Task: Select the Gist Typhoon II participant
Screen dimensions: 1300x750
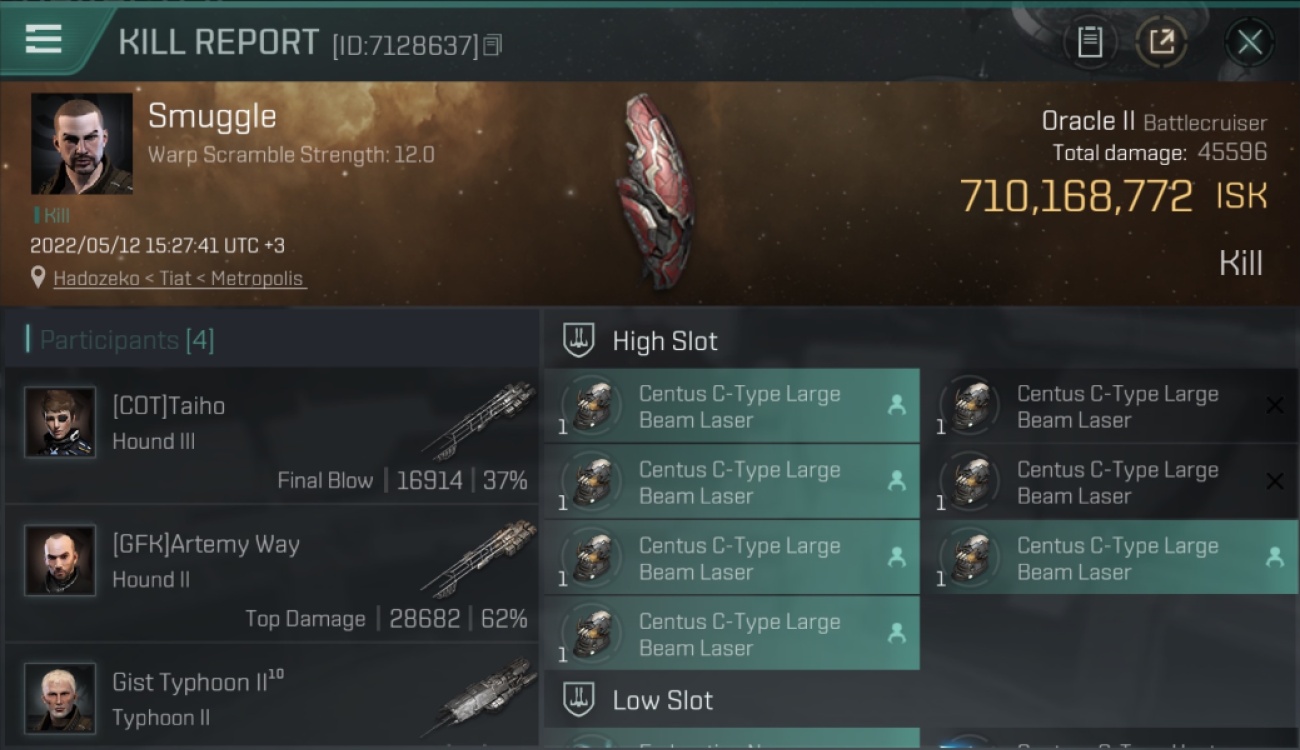Action: pos(271,697)
